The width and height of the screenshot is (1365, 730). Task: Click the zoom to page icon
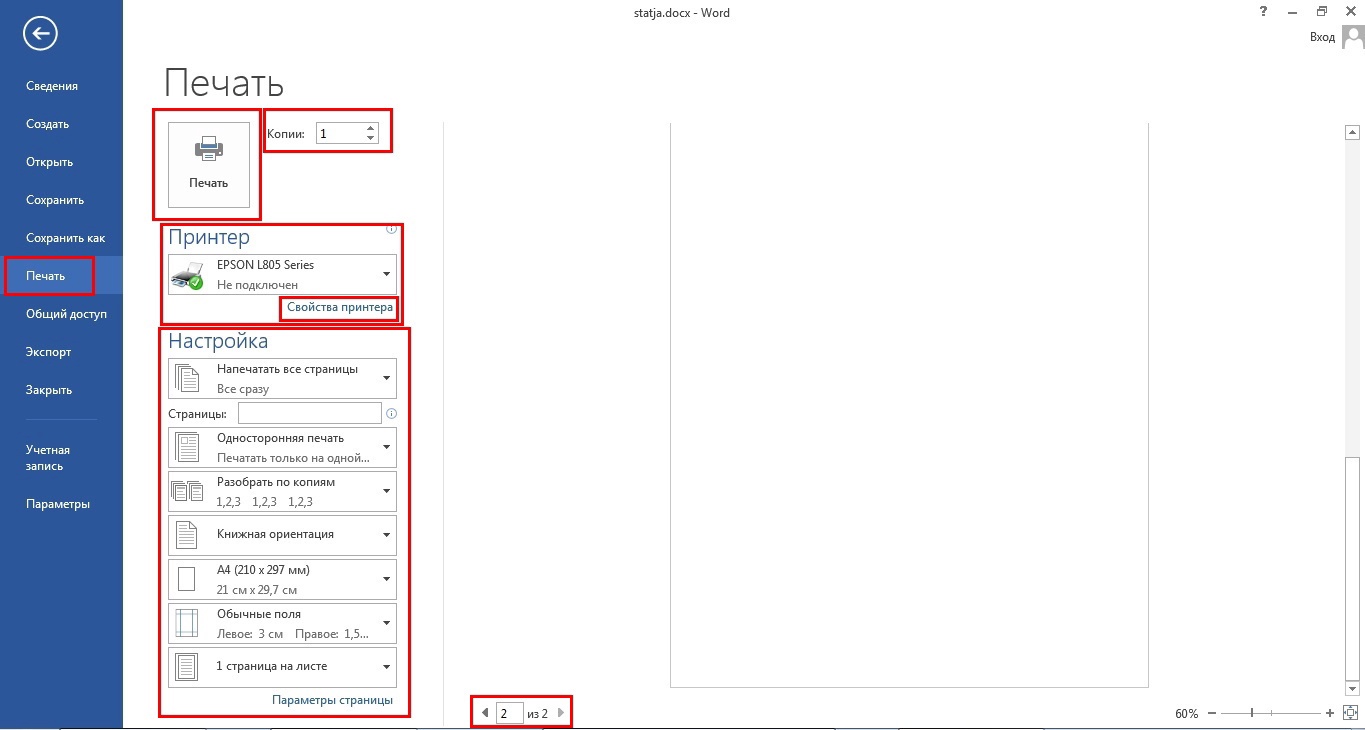pyautogui.click(x=1349, y=713)
